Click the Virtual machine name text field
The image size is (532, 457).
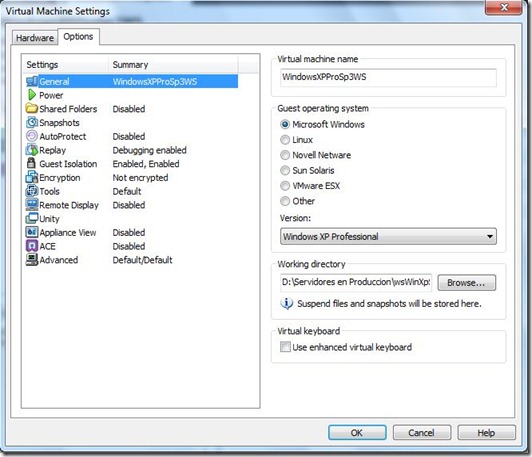click(388, 77)
